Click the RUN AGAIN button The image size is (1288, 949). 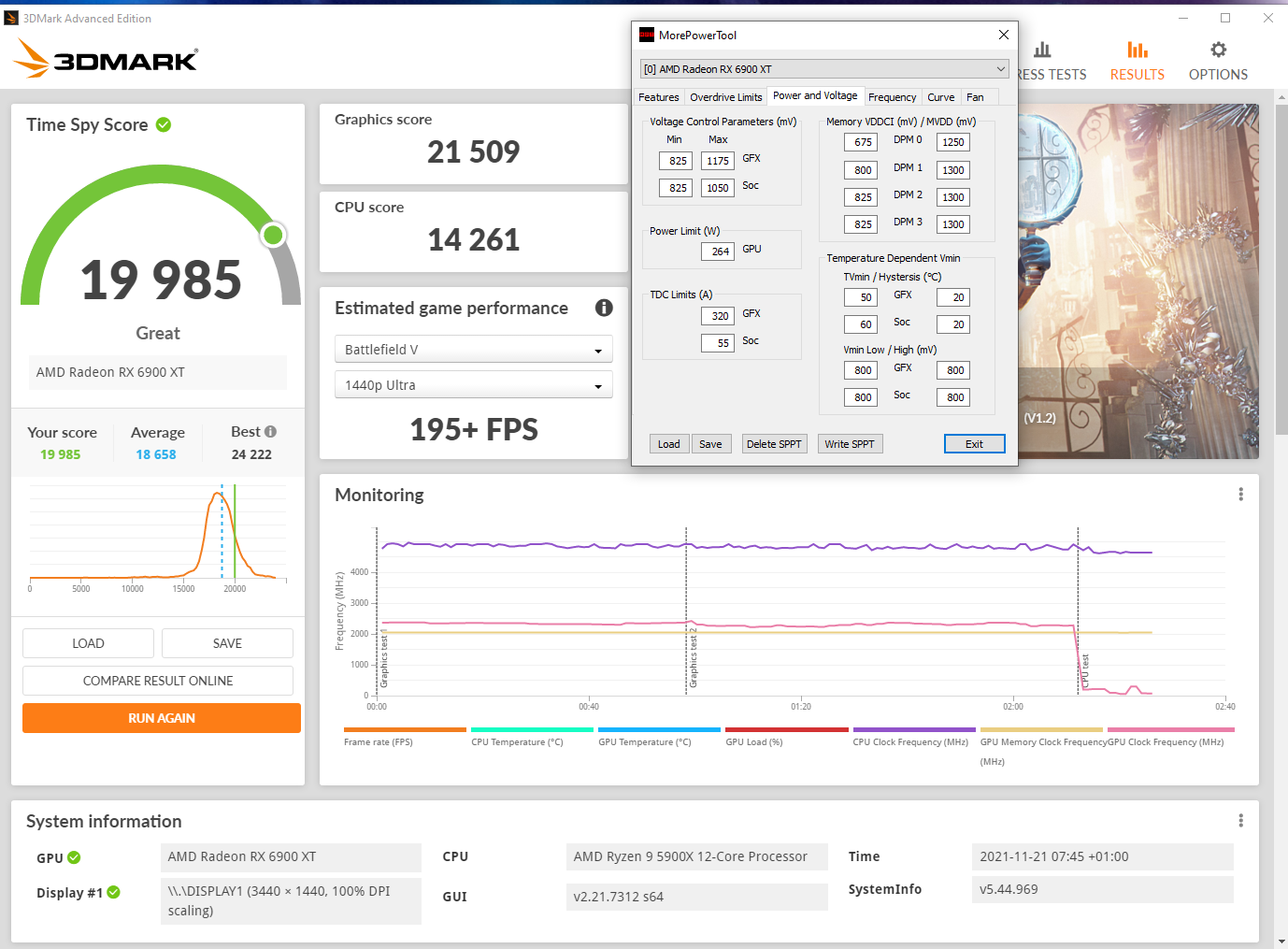click(x=162, y=718)
